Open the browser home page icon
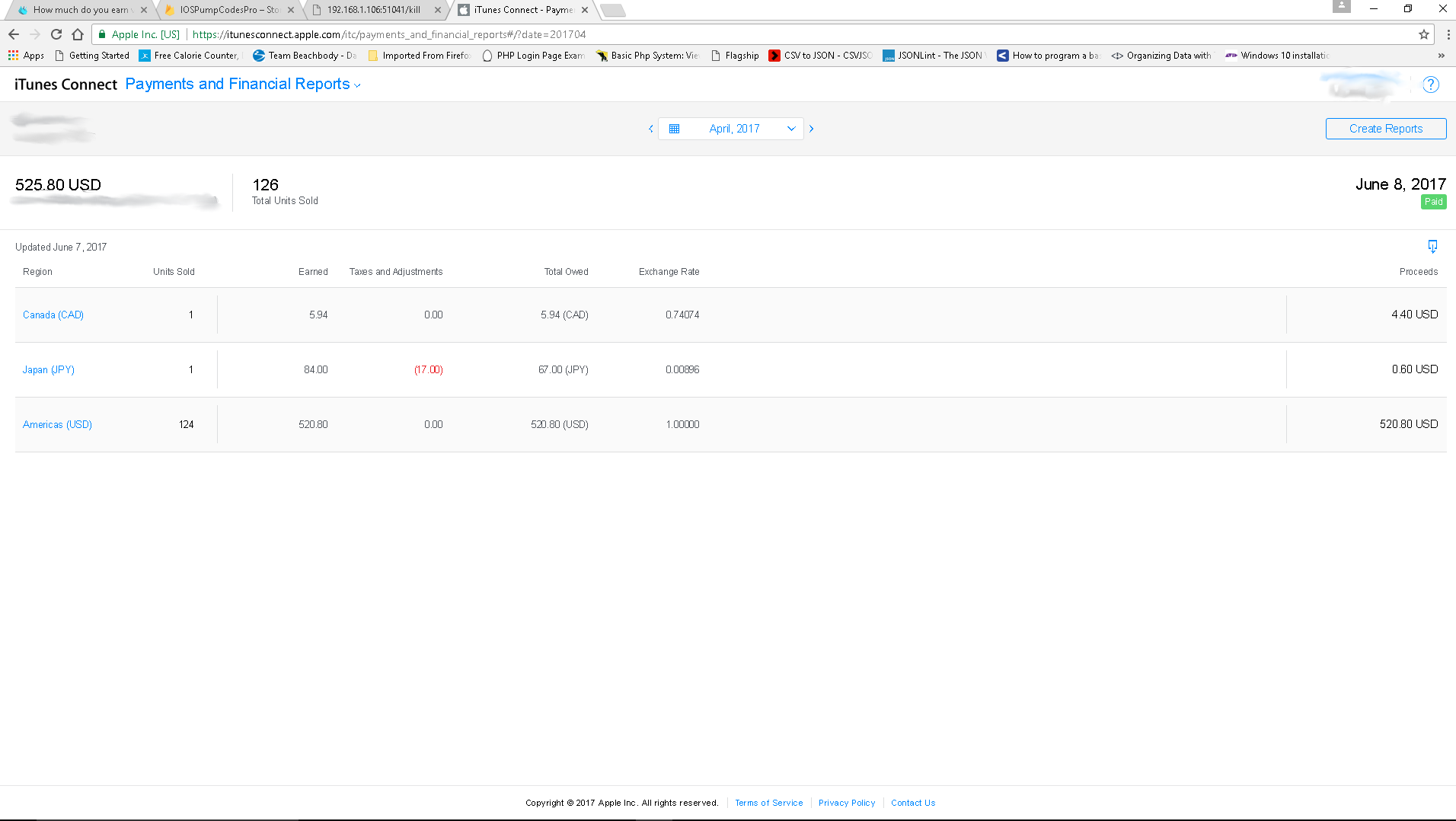 click(x=78, y=34)
